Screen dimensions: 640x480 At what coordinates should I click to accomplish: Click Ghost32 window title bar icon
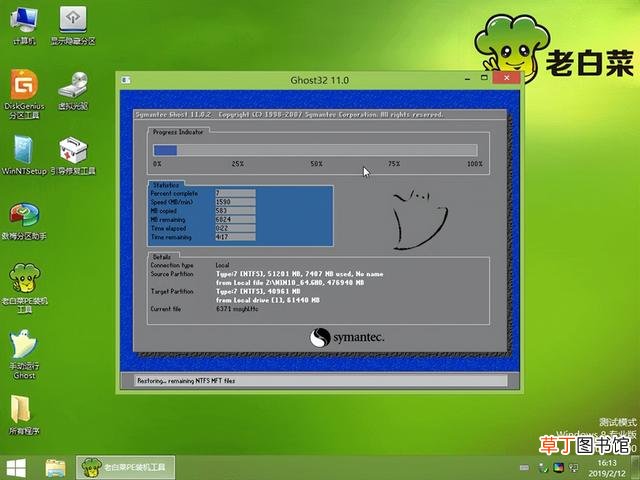(x=126, y=80)
